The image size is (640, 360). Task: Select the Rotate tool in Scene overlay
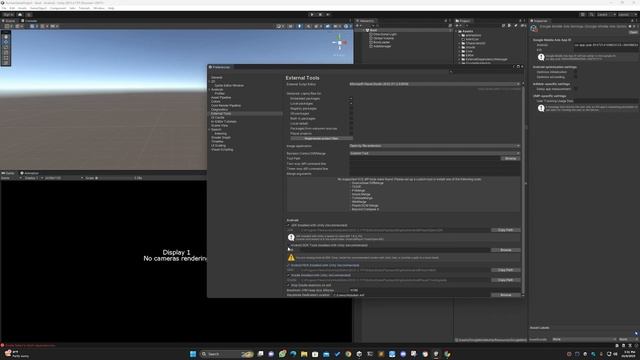pyautogui.click(x=6, y=47)
